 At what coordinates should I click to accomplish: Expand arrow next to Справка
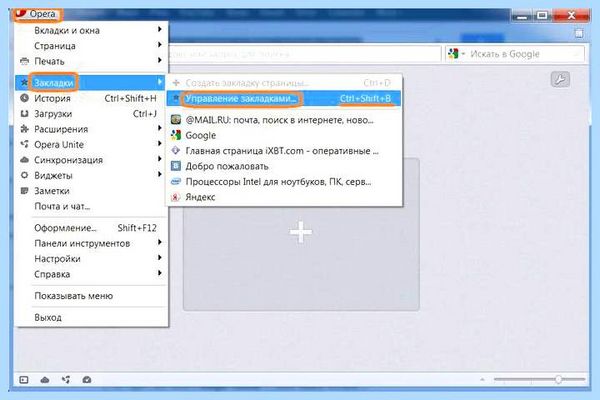pos(160,273)
